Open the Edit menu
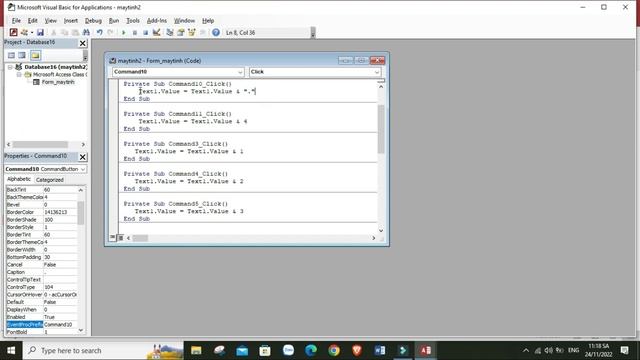This screenshot has height=360, width=640. click(33, 20)
